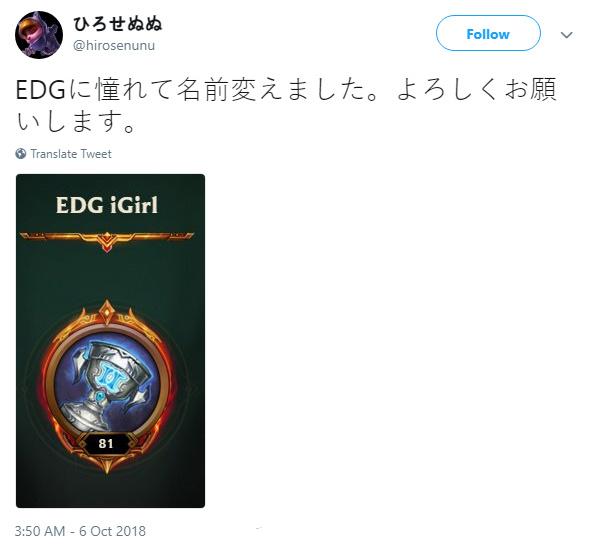This screenshot has width=589, height=553.
Task: Click the diamond gem atop the icon frame
Action: [x=107, y=312]
